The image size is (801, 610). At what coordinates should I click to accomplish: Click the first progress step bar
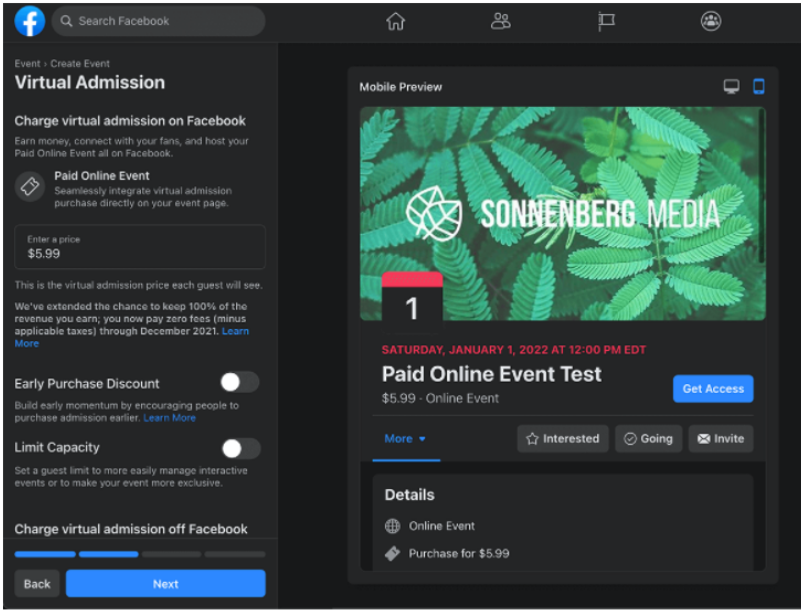coord(45,554)
